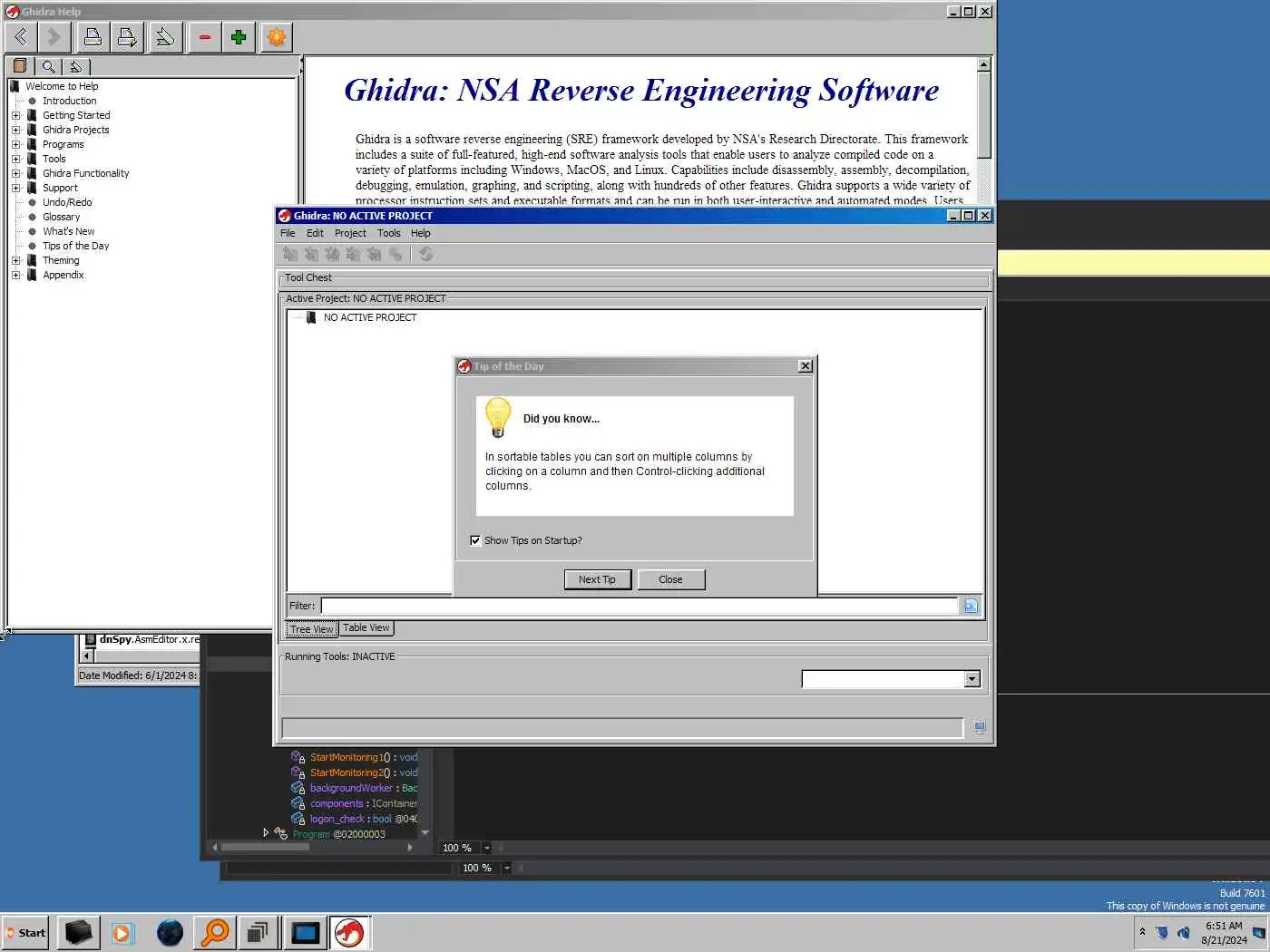Open Tips of the Day help topic

(75, 246)
